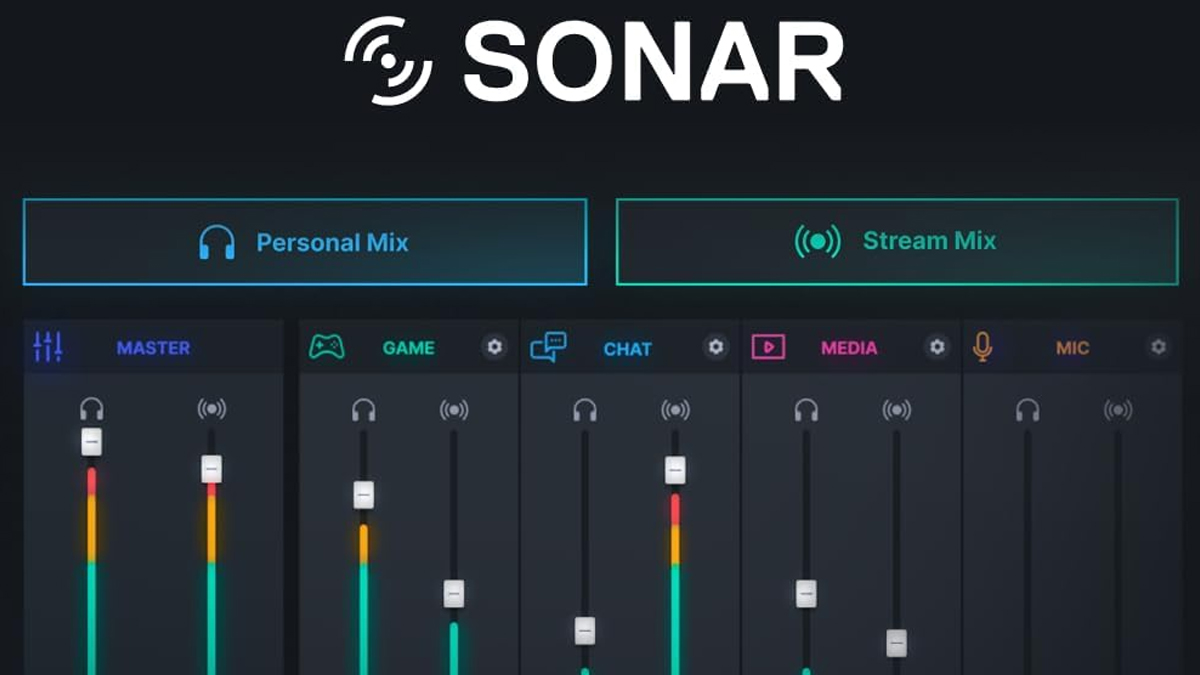Click the Game controller icon
Screen dimensions: 1200x675
point(327,347)
